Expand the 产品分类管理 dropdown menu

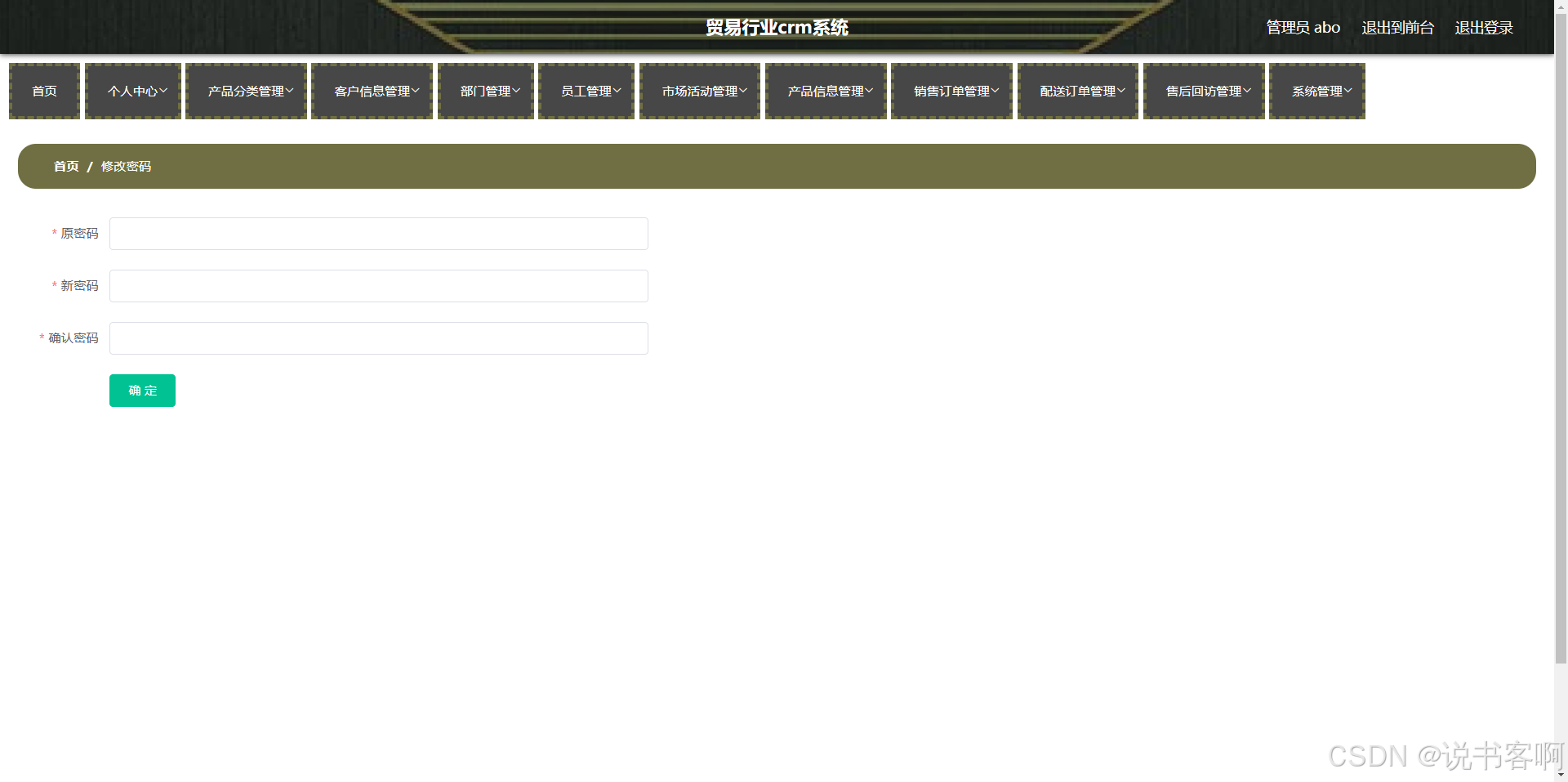point(246,91)
